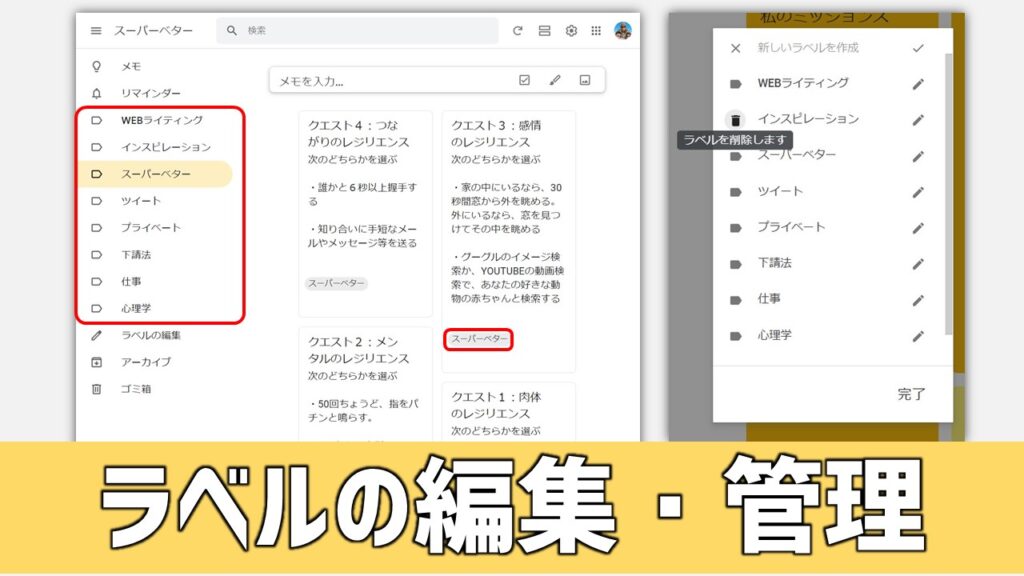Click スーパーベター tag on クエスト3 note
Screen dimensions: 1024x576
click(479, 339)
